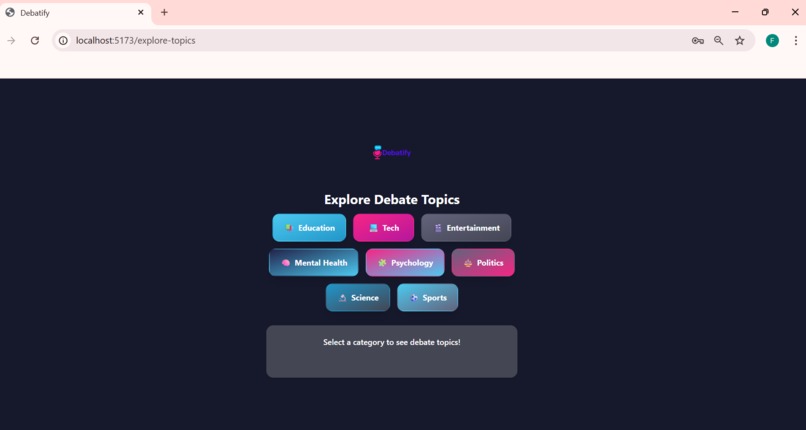Open the saved passwords key icon

tap(698, 41)
